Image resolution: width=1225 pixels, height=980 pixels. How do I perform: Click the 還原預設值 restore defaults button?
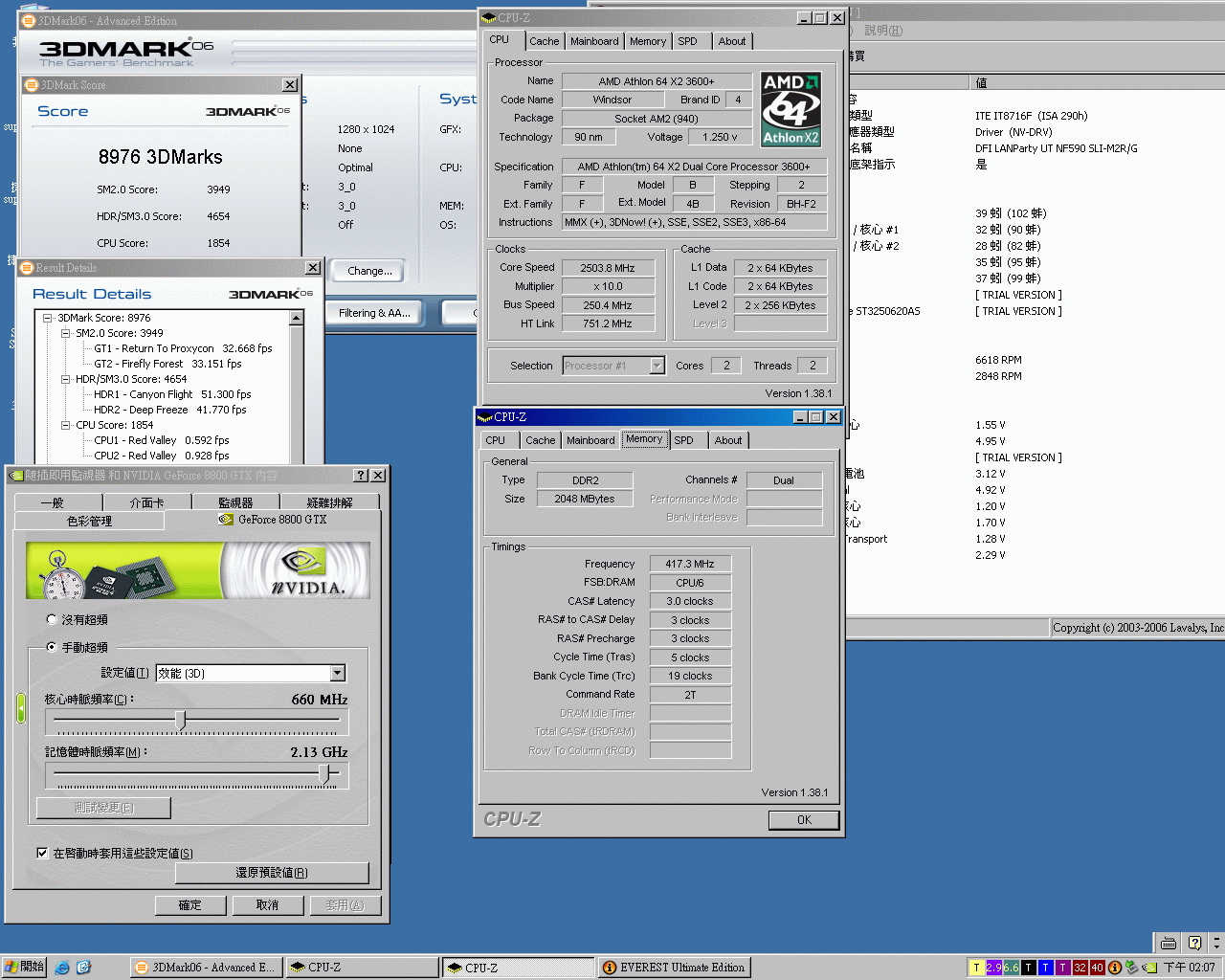(272, 873)
